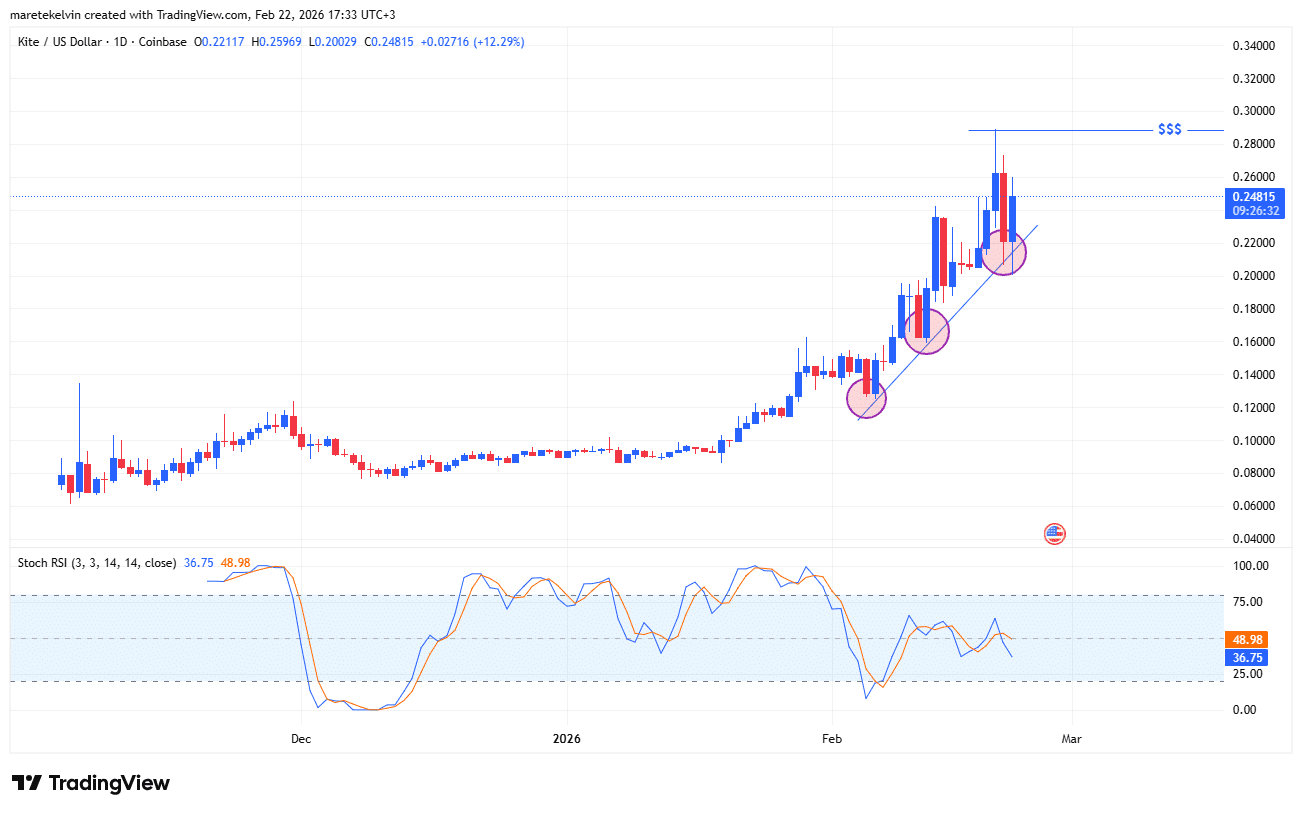This screenshot has width=1302, height=813.
Task: Click the '2026' label on the time axis
Action: [x=567, y=739]
